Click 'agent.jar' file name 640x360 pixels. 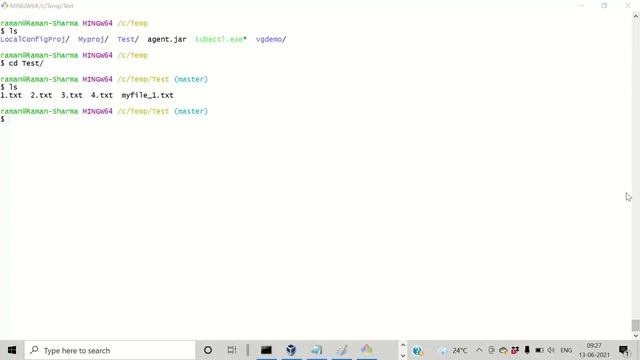(x=167, y=39)
